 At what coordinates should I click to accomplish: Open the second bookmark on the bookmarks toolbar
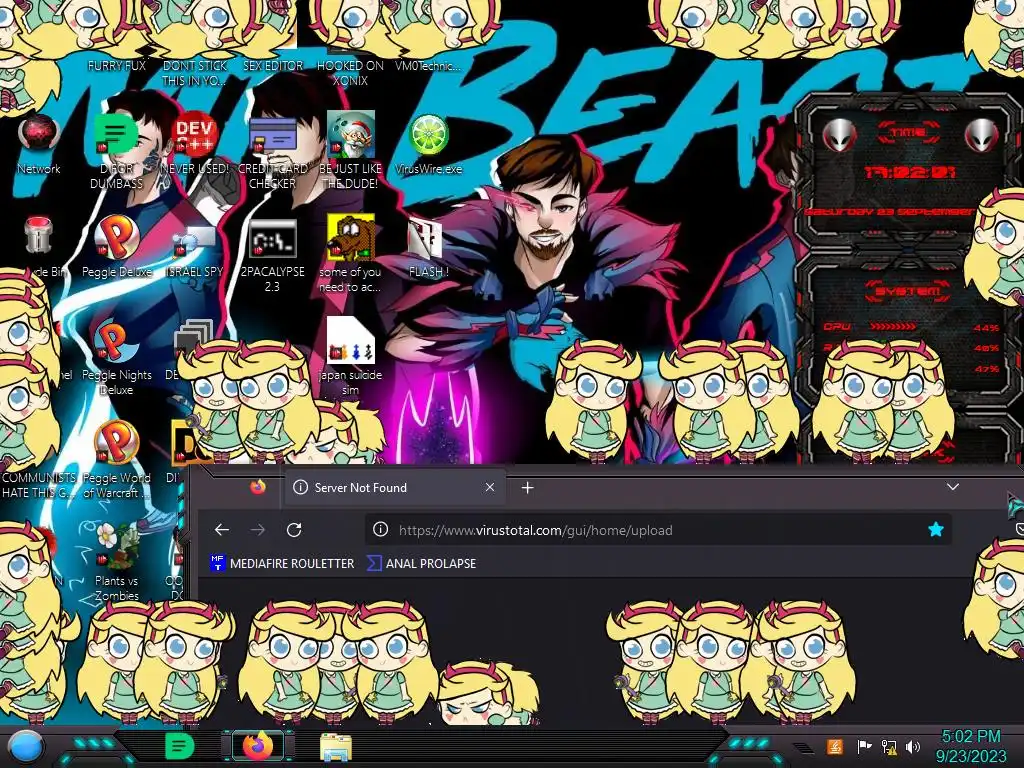(421, 563)
